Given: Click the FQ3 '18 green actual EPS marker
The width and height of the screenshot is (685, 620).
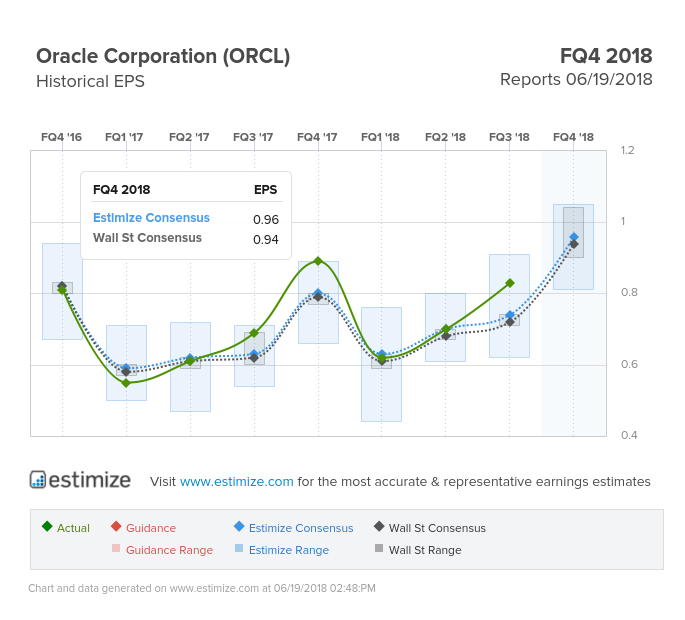Looking at the screenshot, I should pos(509,283).
